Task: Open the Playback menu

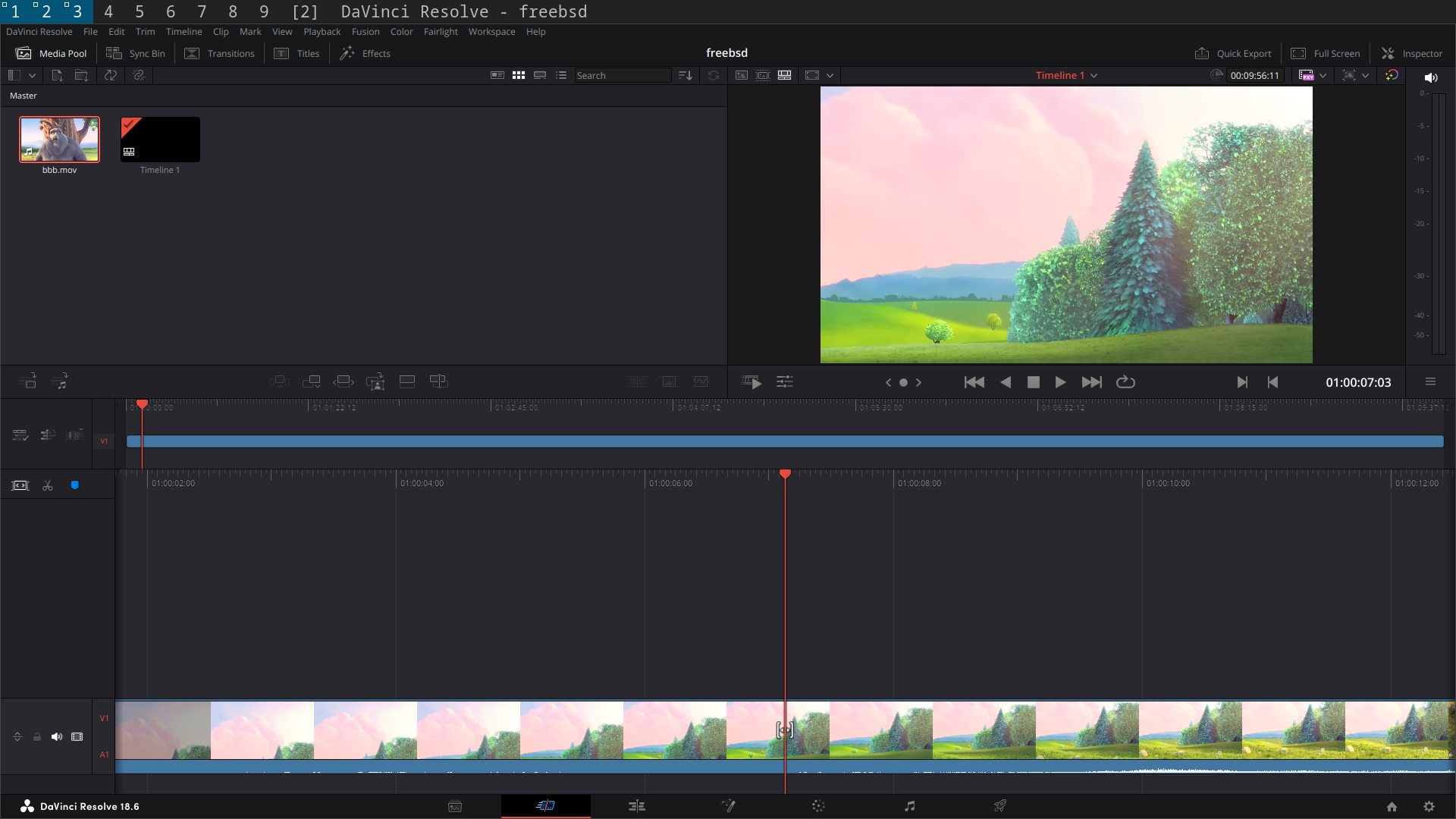Action: pyautogui.click(x=322, y=32)
